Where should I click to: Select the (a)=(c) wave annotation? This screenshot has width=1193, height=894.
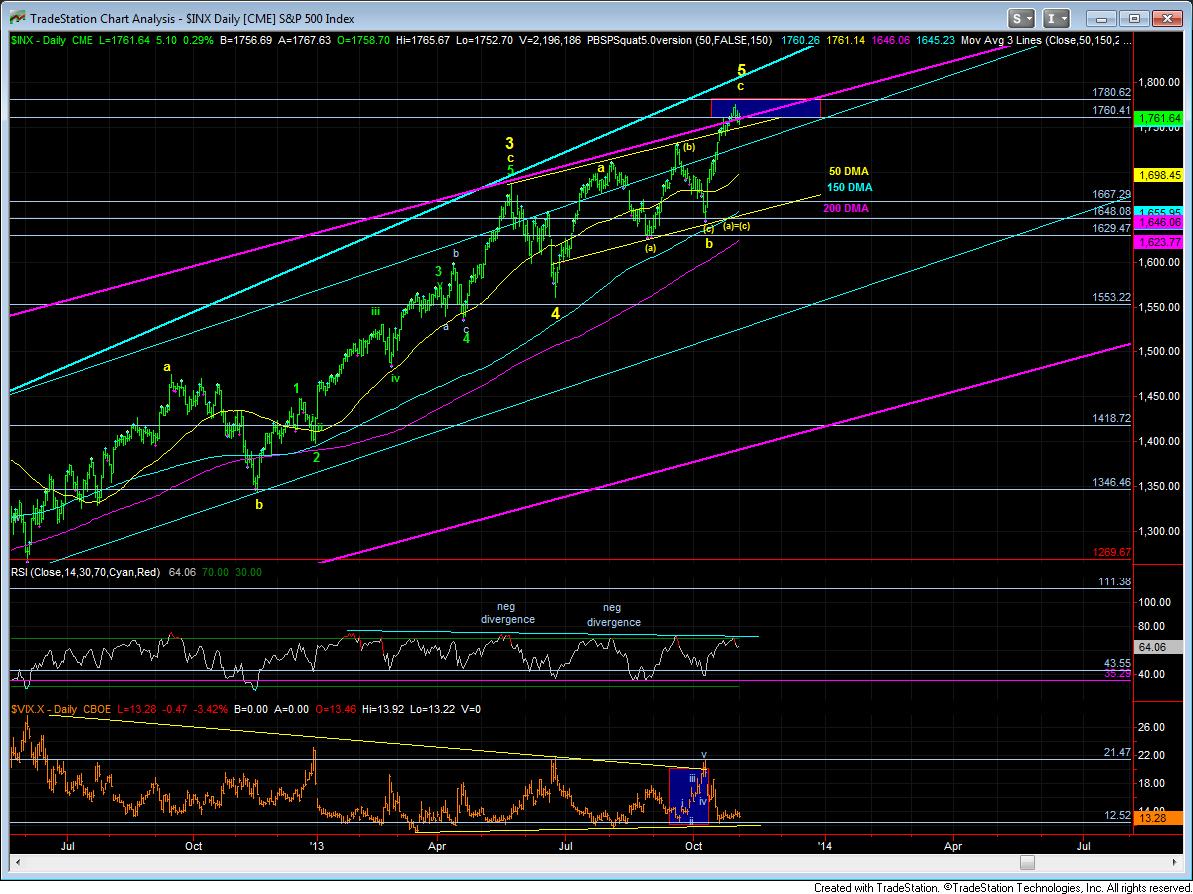737,226
